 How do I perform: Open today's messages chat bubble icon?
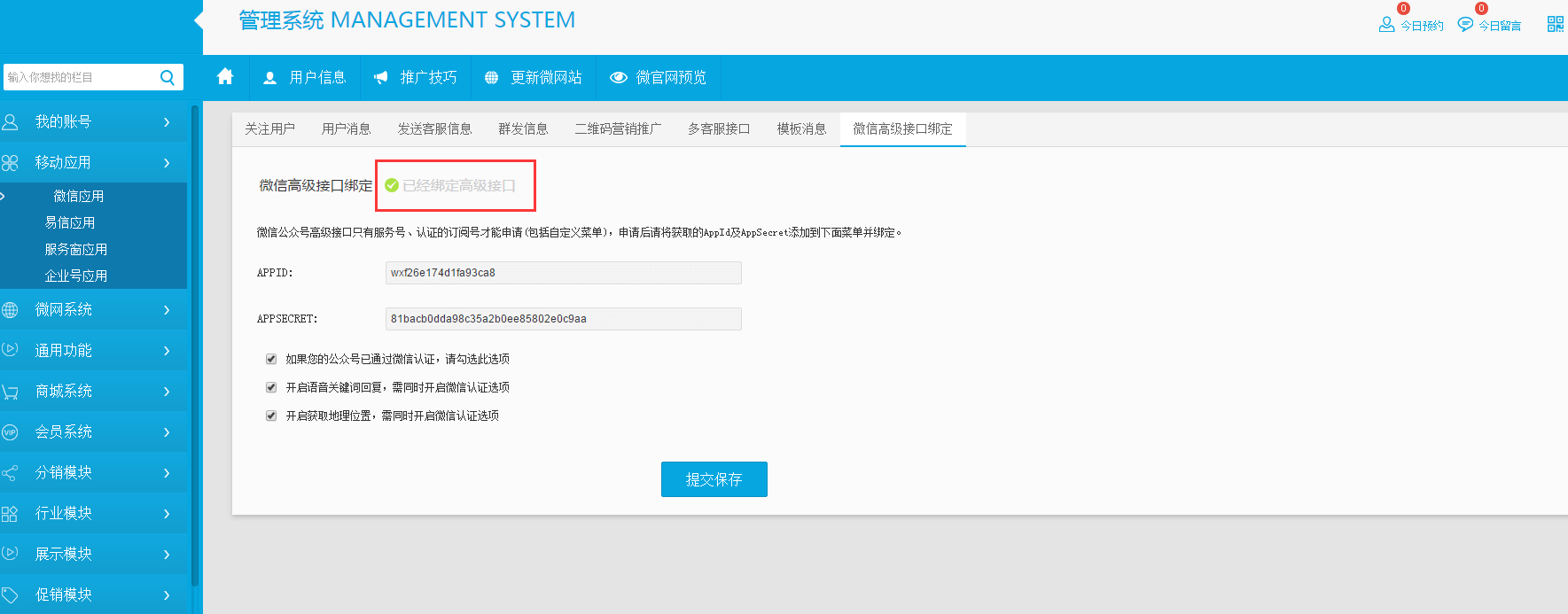point(1465,25)
